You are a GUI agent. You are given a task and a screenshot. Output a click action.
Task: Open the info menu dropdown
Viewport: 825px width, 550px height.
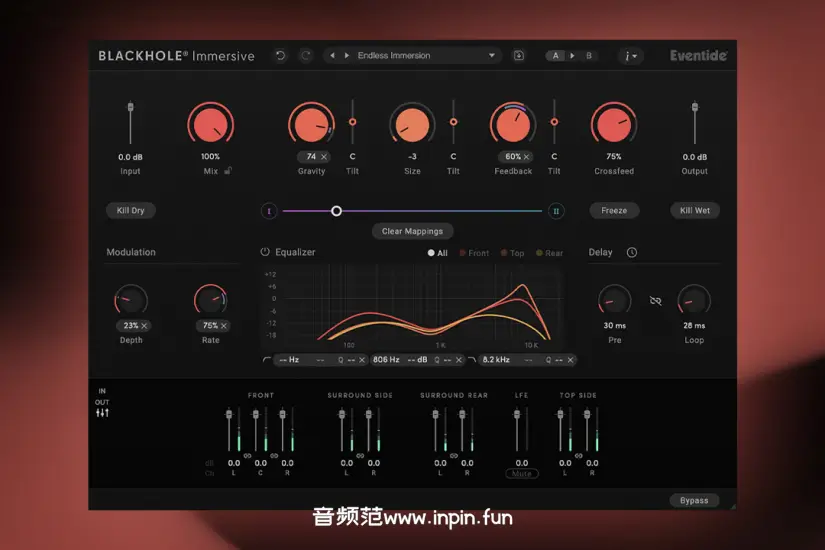coord(630,56)
